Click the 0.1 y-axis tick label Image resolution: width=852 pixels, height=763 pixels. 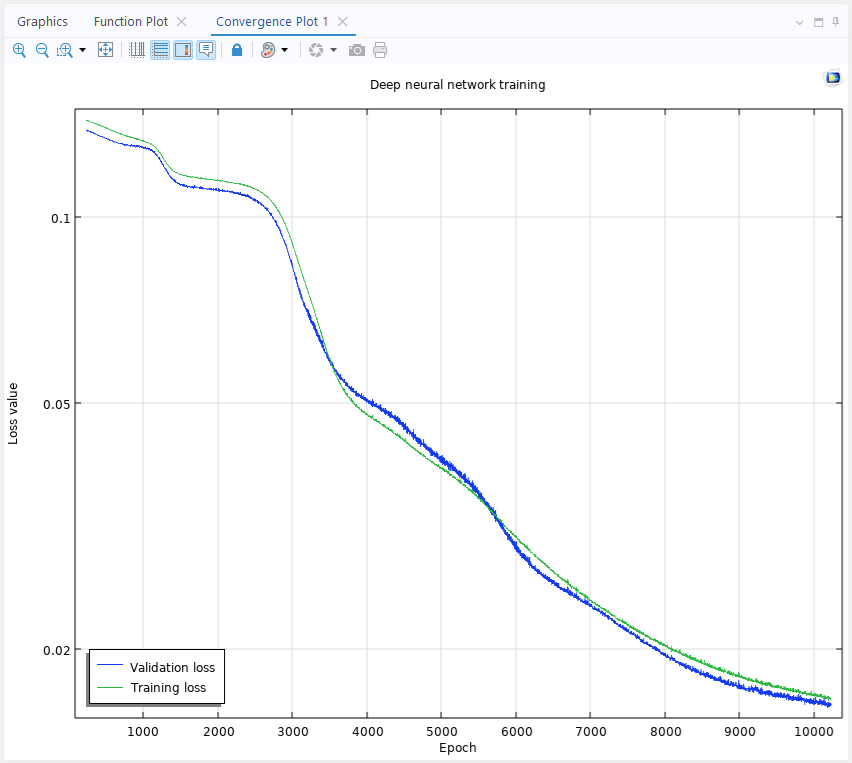60,218
